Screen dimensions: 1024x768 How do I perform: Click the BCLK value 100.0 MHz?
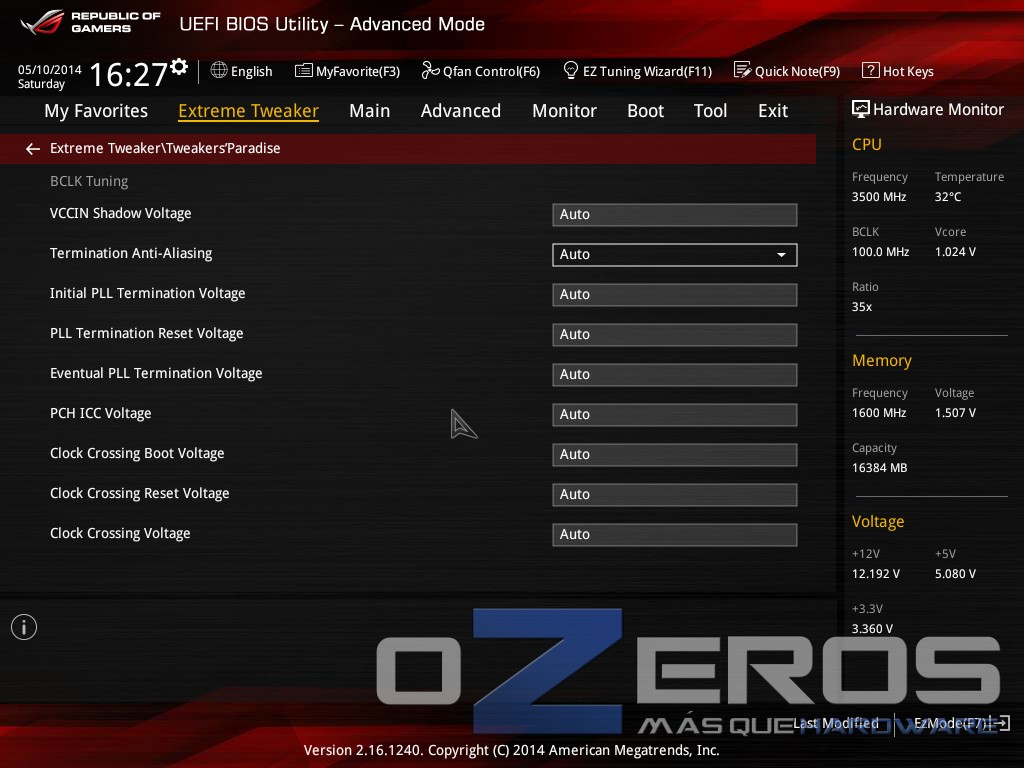point(880,251)
